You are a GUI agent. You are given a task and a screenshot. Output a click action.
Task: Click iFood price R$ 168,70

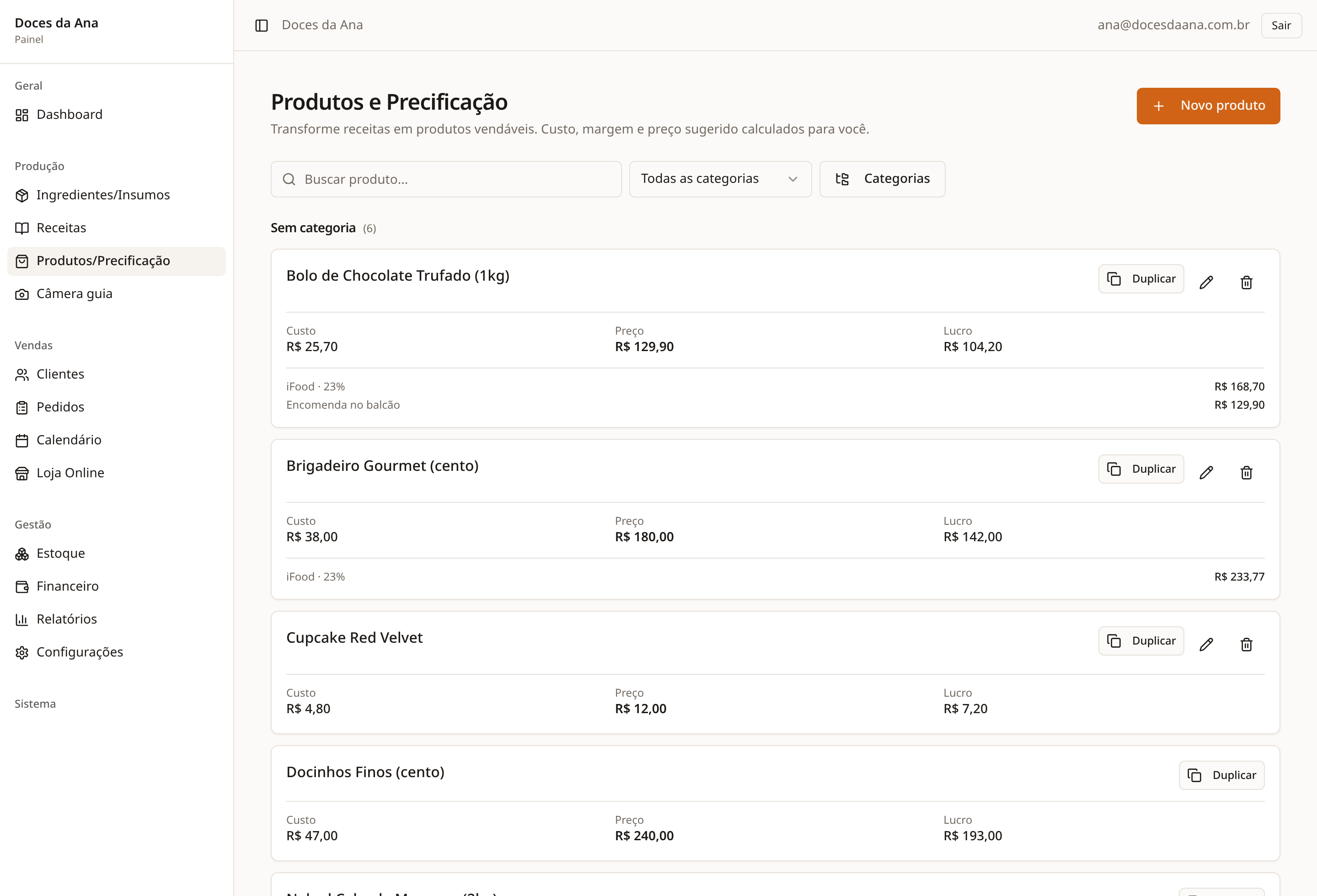click(1239, 386)
